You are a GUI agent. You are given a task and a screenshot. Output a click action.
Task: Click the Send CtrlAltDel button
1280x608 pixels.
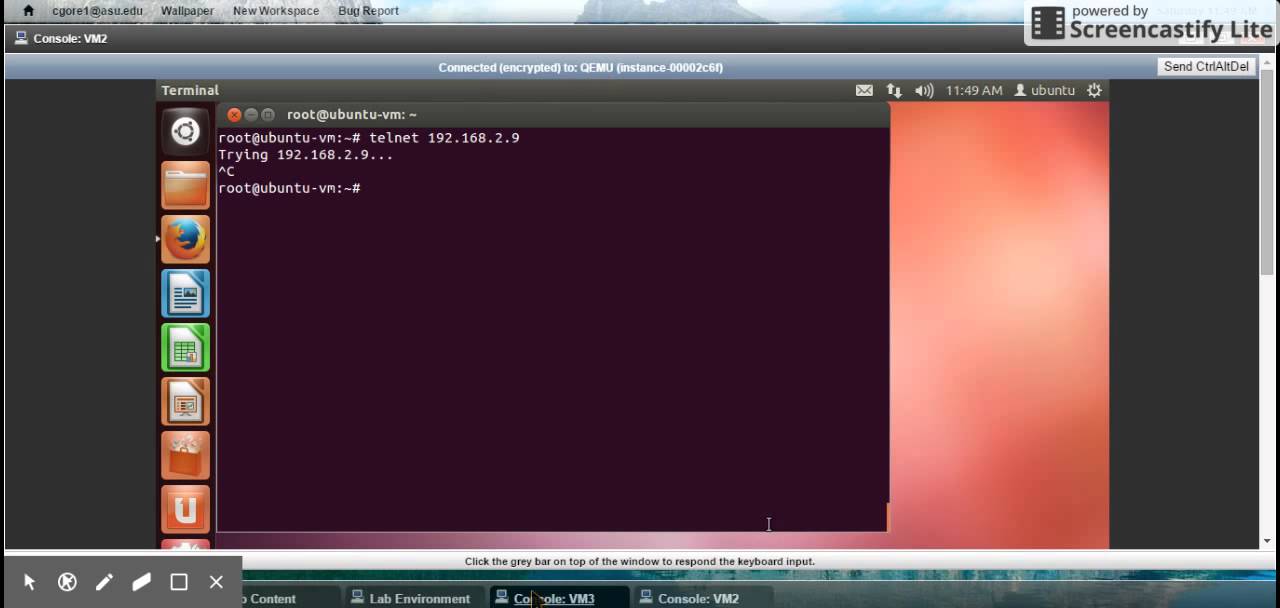(1206, 67)
